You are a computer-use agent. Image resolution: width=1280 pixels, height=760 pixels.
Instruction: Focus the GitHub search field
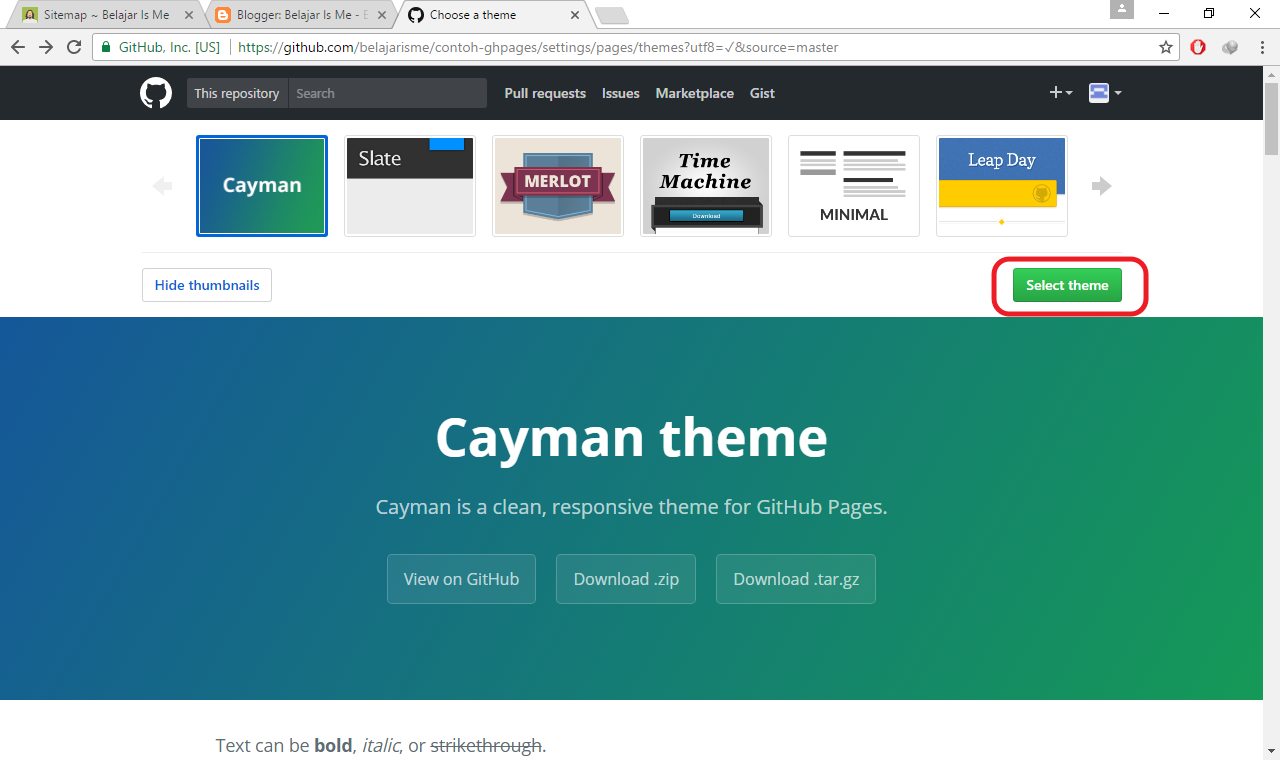pos(388,93)
